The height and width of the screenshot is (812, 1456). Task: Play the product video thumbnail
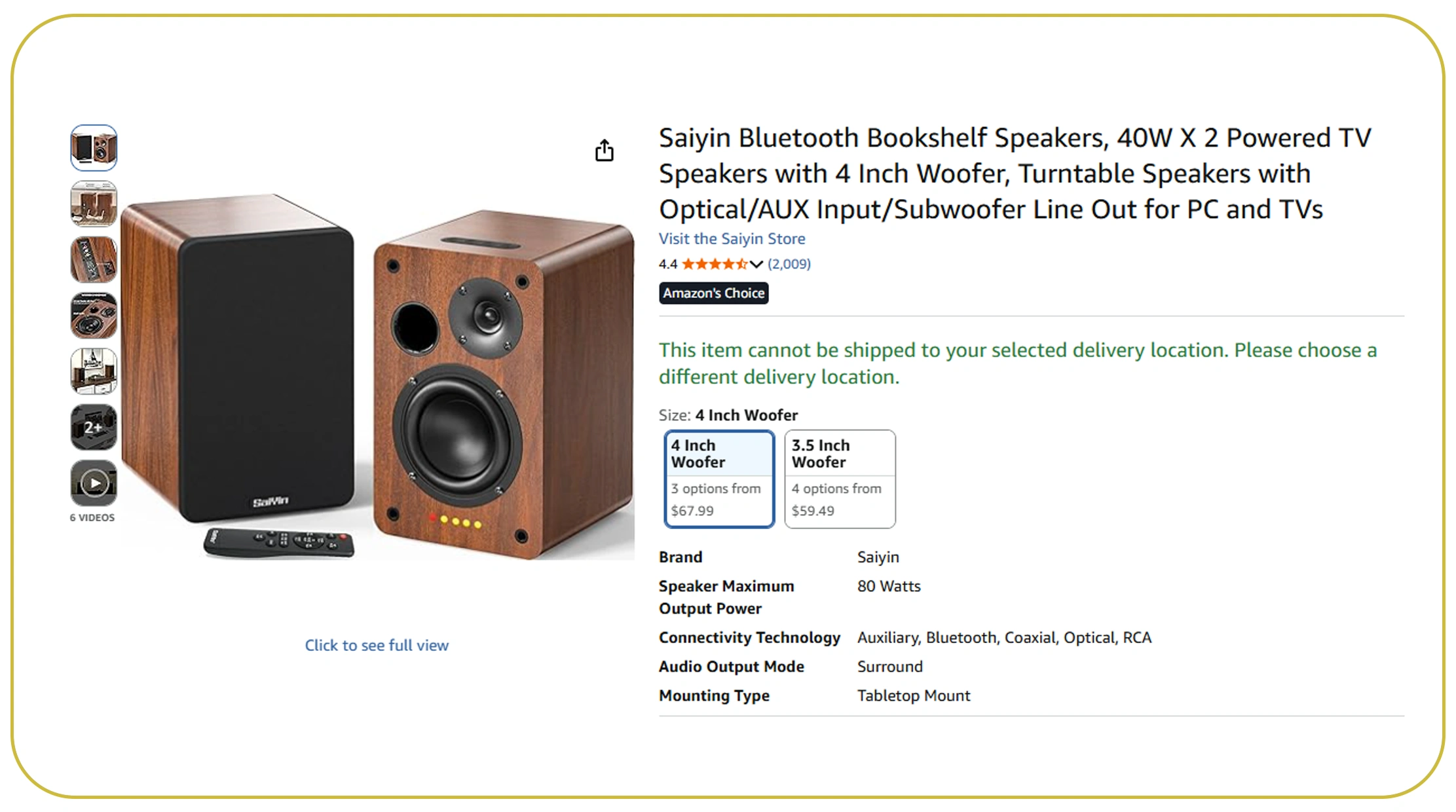94,483
